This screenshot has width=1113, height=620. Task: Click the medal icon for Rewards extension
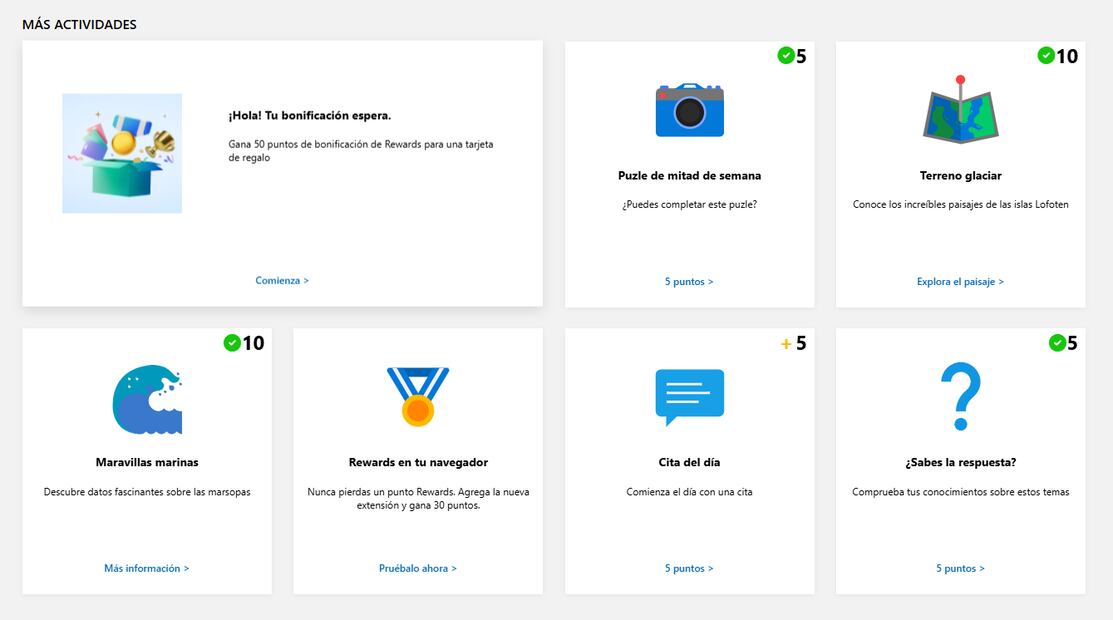tap(418, 397)
